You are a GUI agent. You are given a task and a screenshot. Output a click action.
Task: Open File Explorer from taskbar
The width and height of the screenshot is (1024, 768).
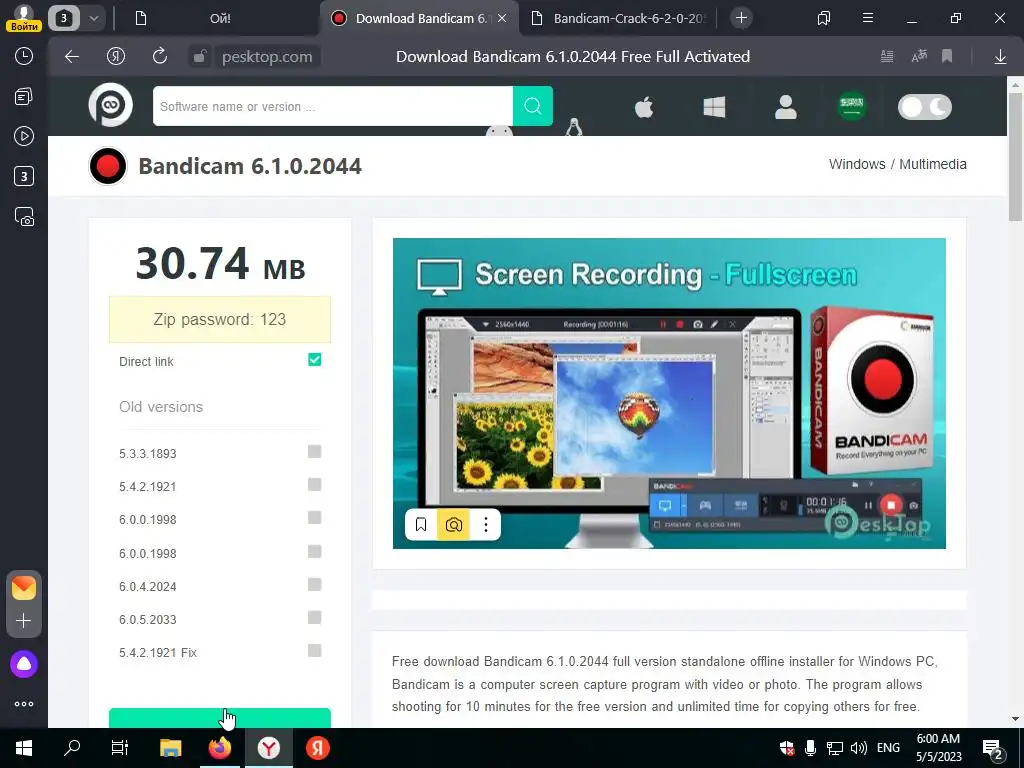tap(170, 748)
